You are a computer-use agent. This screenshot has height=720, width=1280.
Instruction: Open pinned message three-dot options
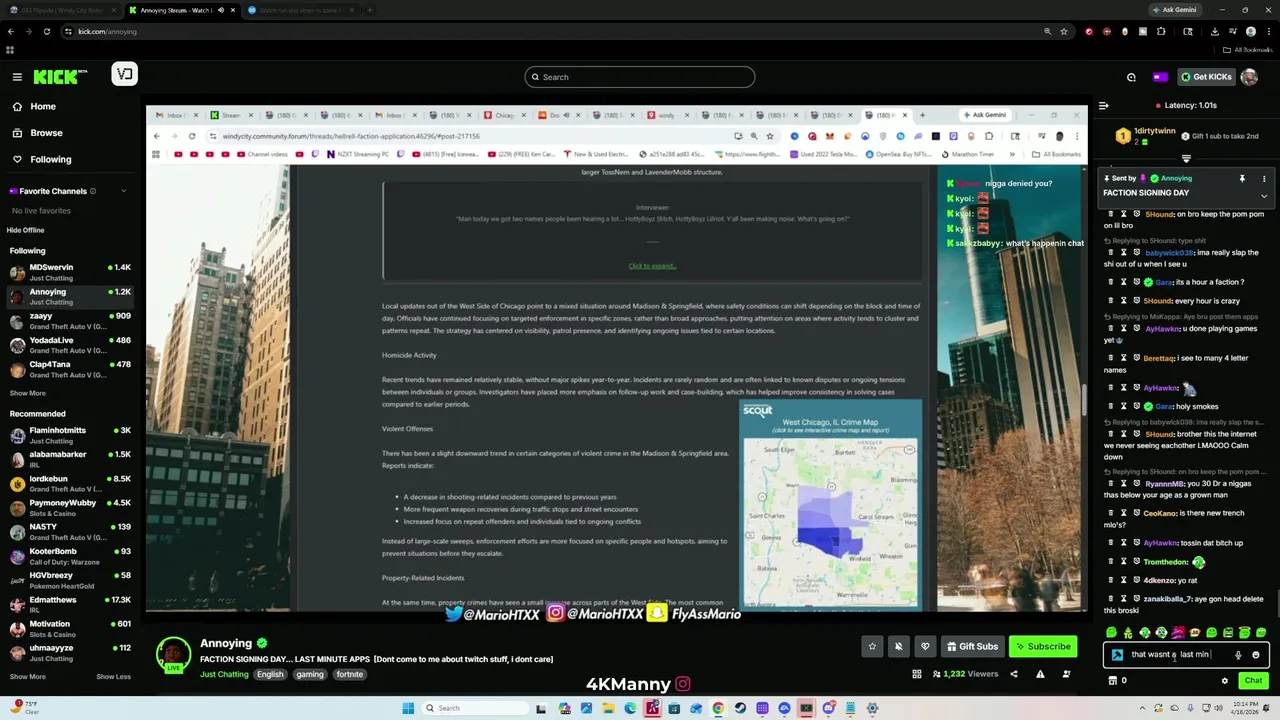coord(1264,179)
